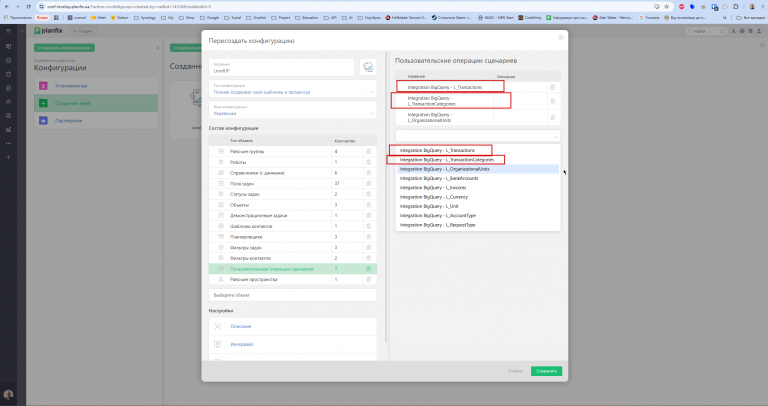The height and width of the screenshot is (406, 768).
Task: Delete the Рабочие пространства row with trash icon
Action: point(368,279)
